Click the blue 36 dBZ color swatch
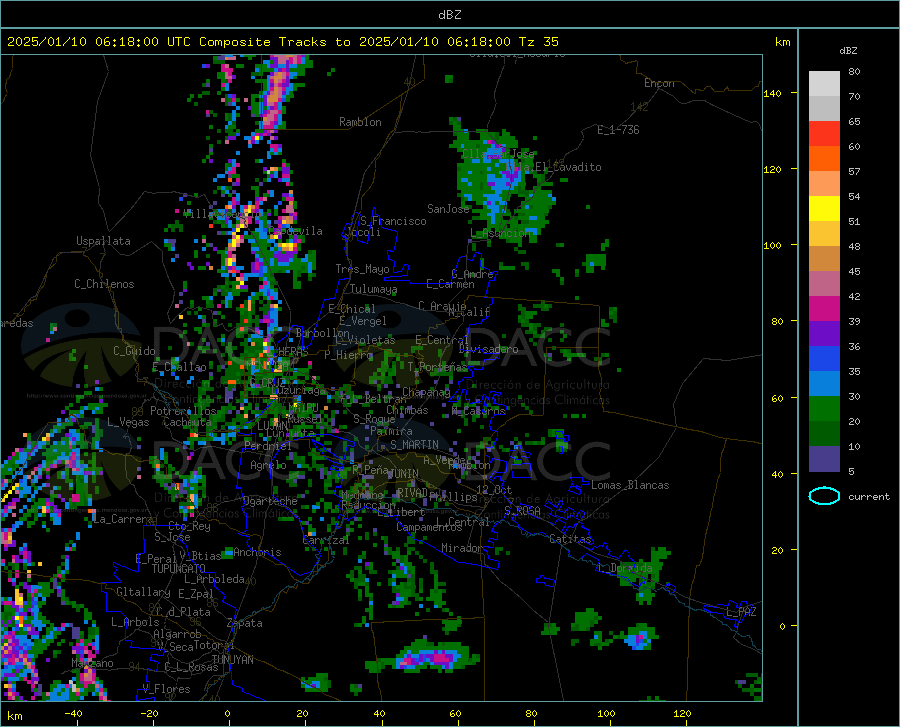The width and height of the screenshot is (900, 727). [824, 359]
